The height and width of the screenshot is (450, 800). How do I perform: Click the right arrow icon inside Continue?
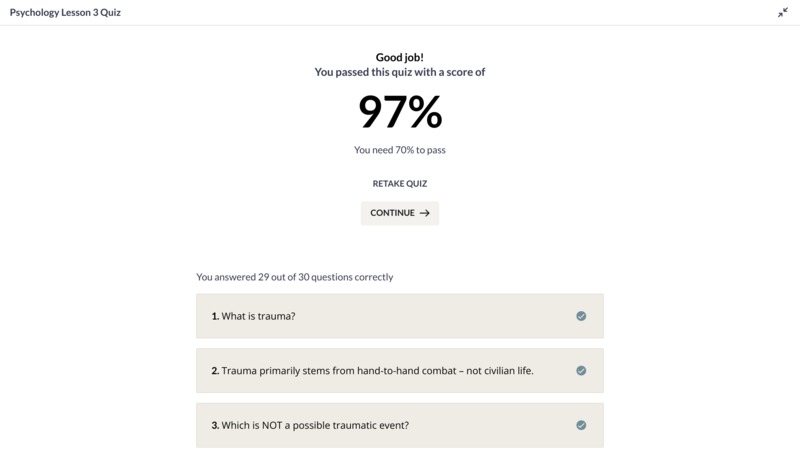coord(424,213)
